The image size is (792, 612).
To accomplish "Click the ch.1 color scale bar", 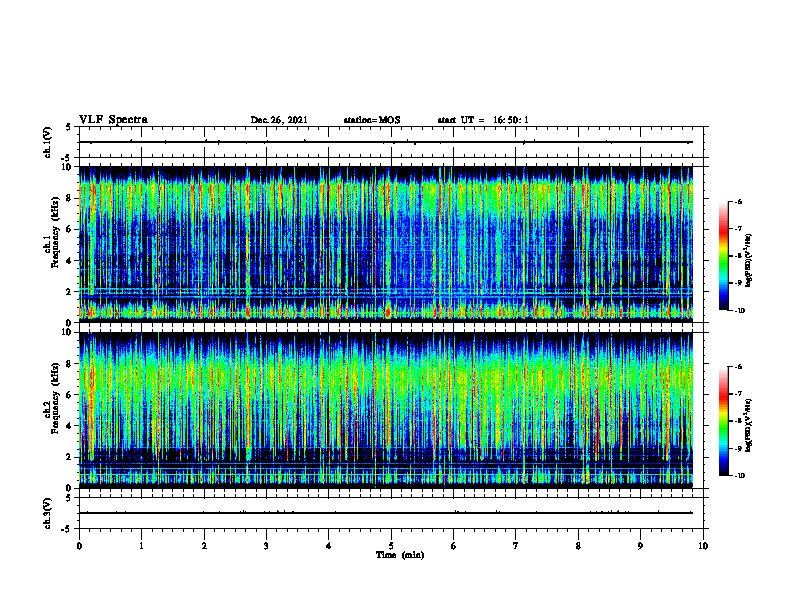I will tap(724, 256).
